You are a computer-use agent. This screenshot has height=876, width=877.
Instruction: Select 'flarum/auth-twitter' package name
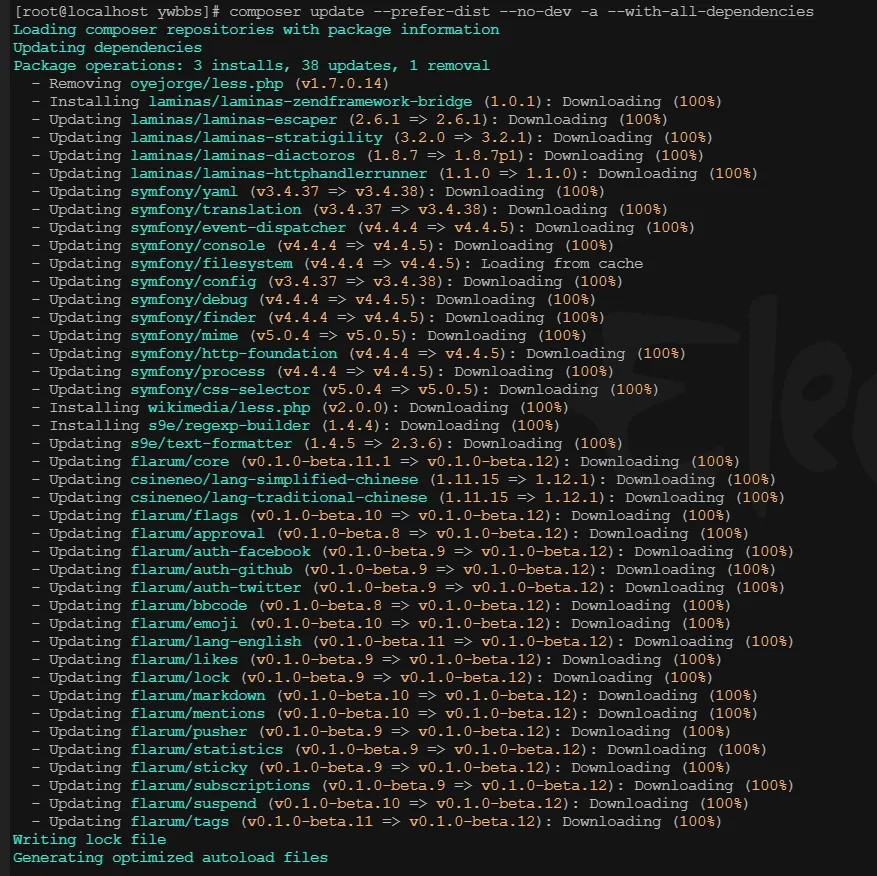[216, 587]
